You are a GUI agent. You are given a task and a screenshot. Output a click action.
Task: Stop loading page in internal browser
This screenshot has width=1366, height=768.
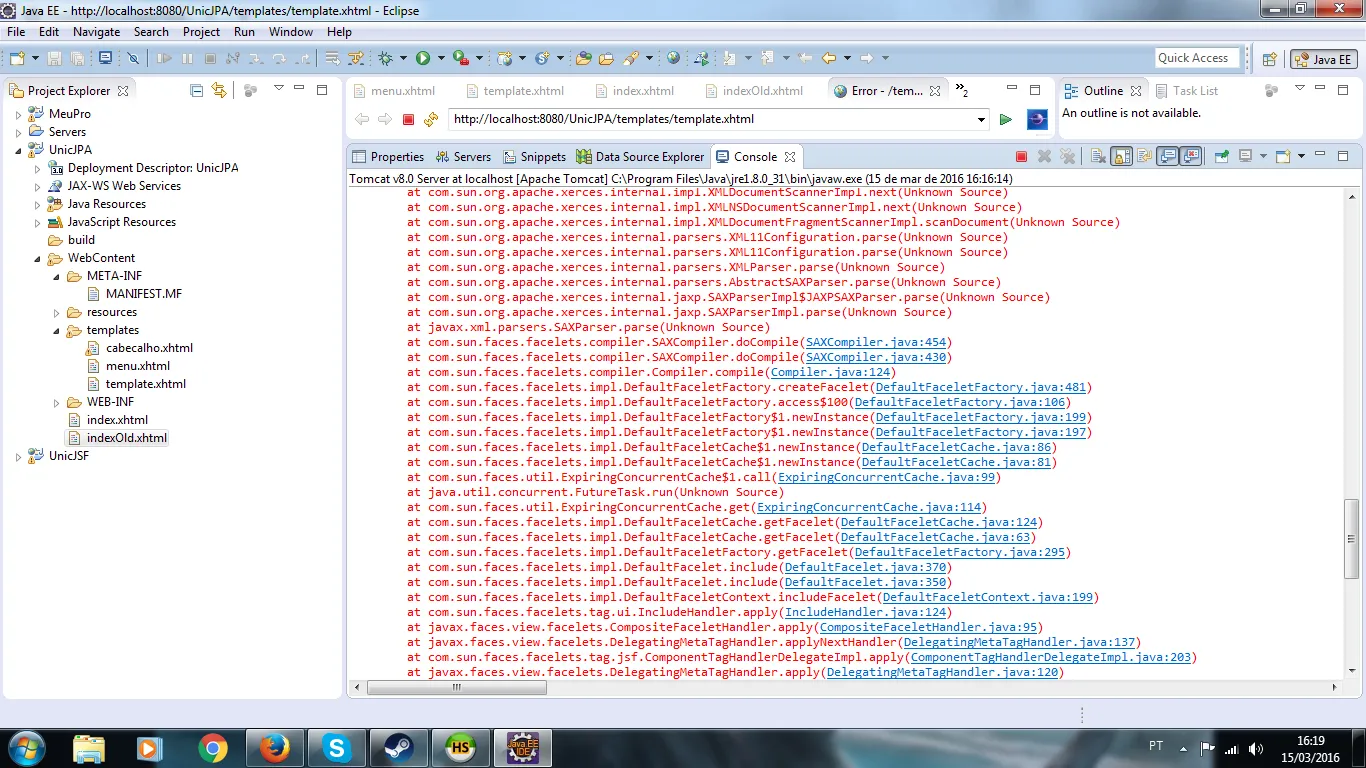pos(408,120)
